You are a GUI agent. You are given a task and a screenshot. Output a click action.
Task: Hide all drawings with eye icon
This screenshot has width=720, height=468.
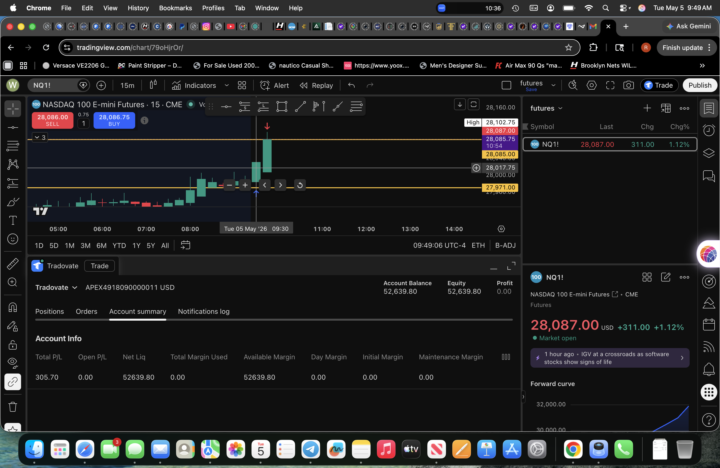(x=13, y=363)
